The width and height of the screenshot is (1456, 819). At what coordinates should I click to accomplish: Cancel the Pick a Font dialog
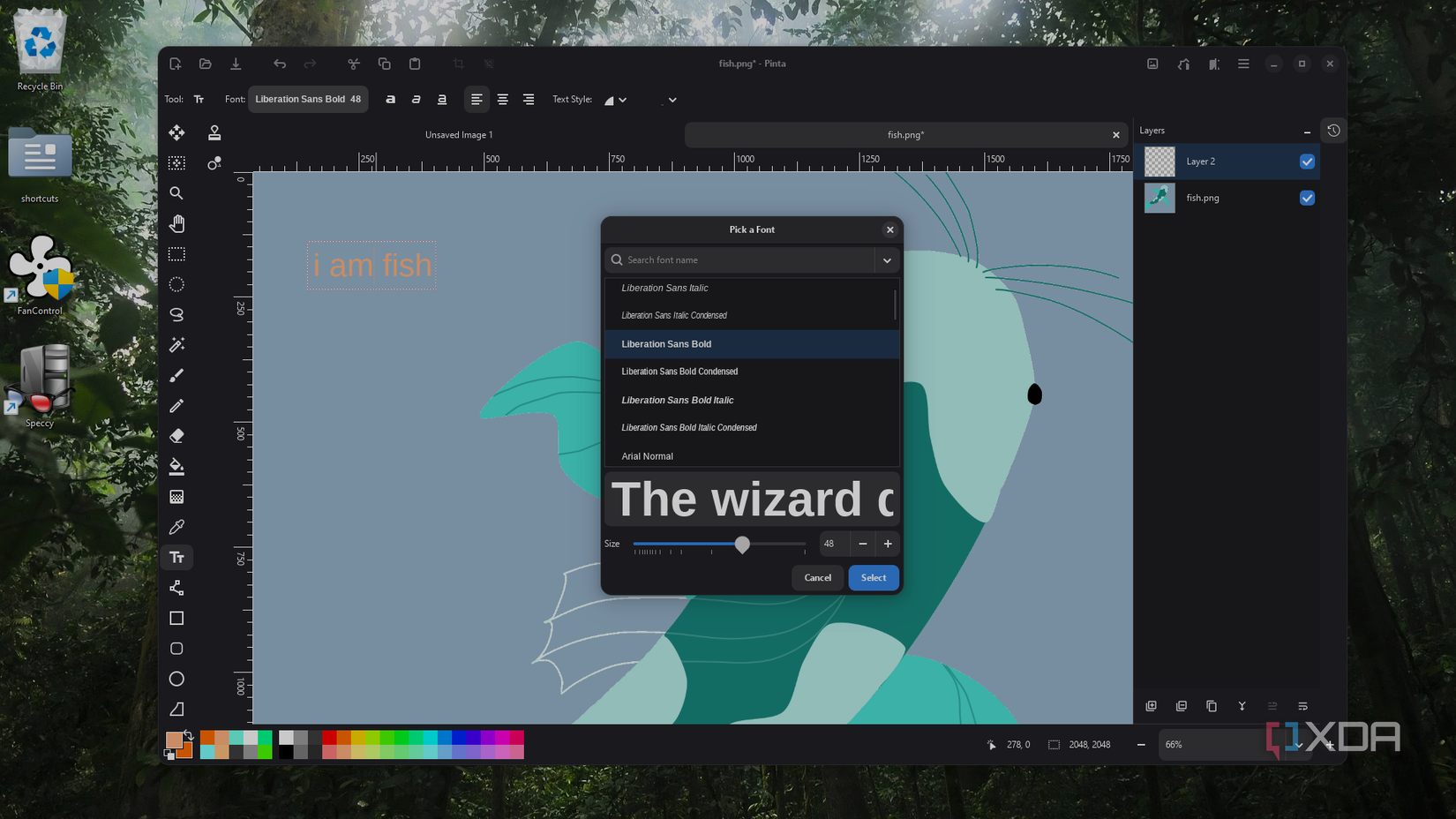tap(817, 578)
